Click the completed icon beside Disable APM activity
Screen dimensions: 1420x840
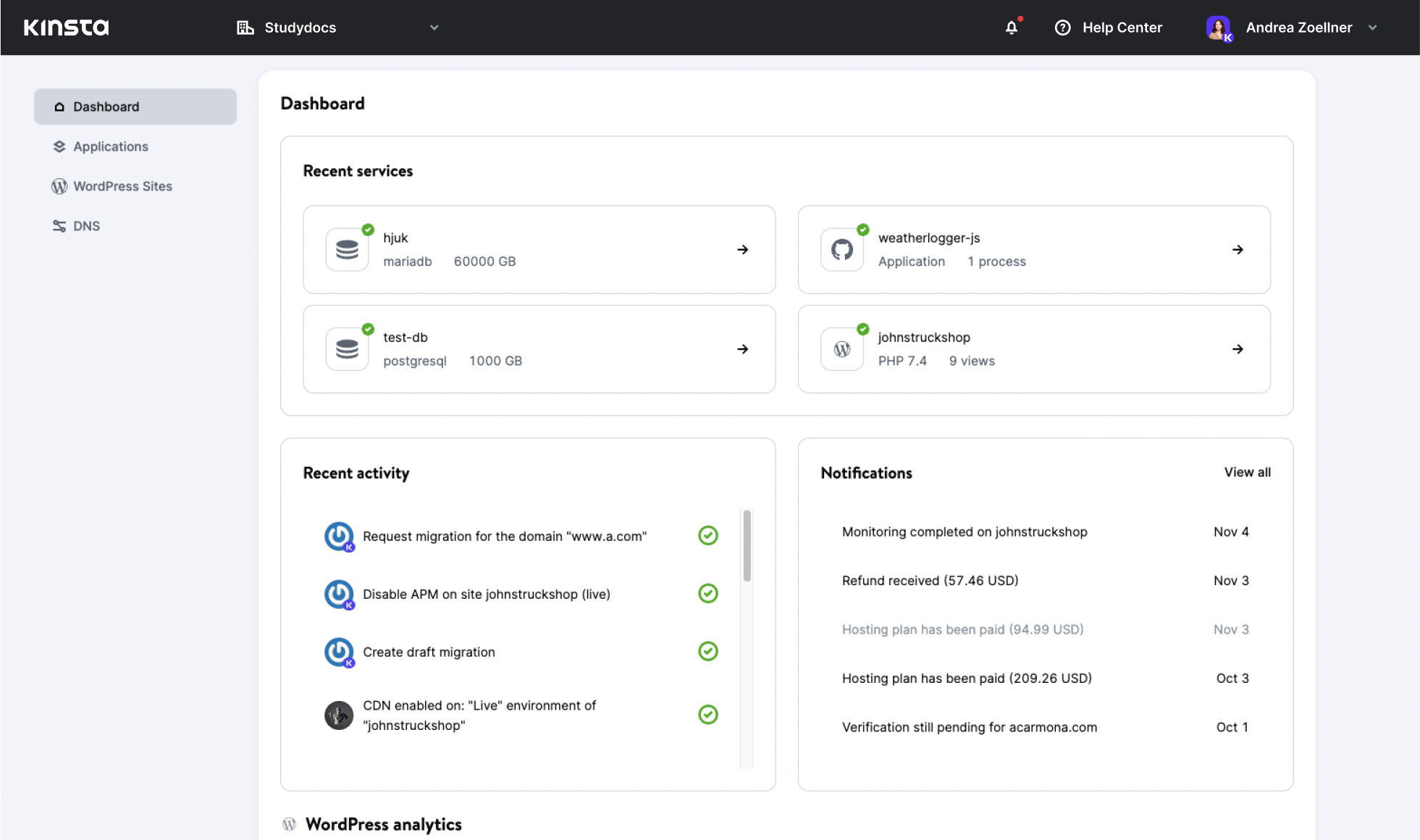707,593
